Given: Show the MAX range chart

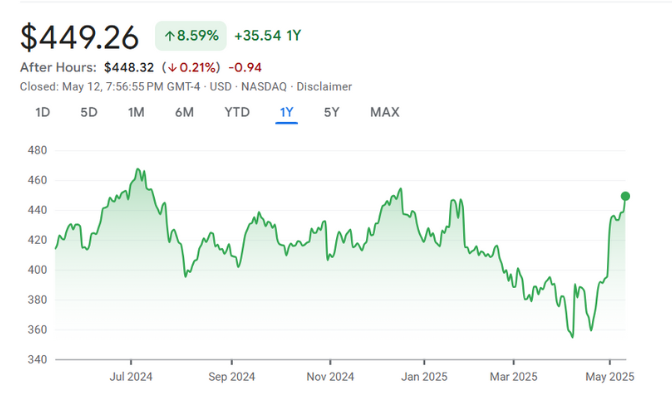Looking at the screenshot, I should (384, 112).
